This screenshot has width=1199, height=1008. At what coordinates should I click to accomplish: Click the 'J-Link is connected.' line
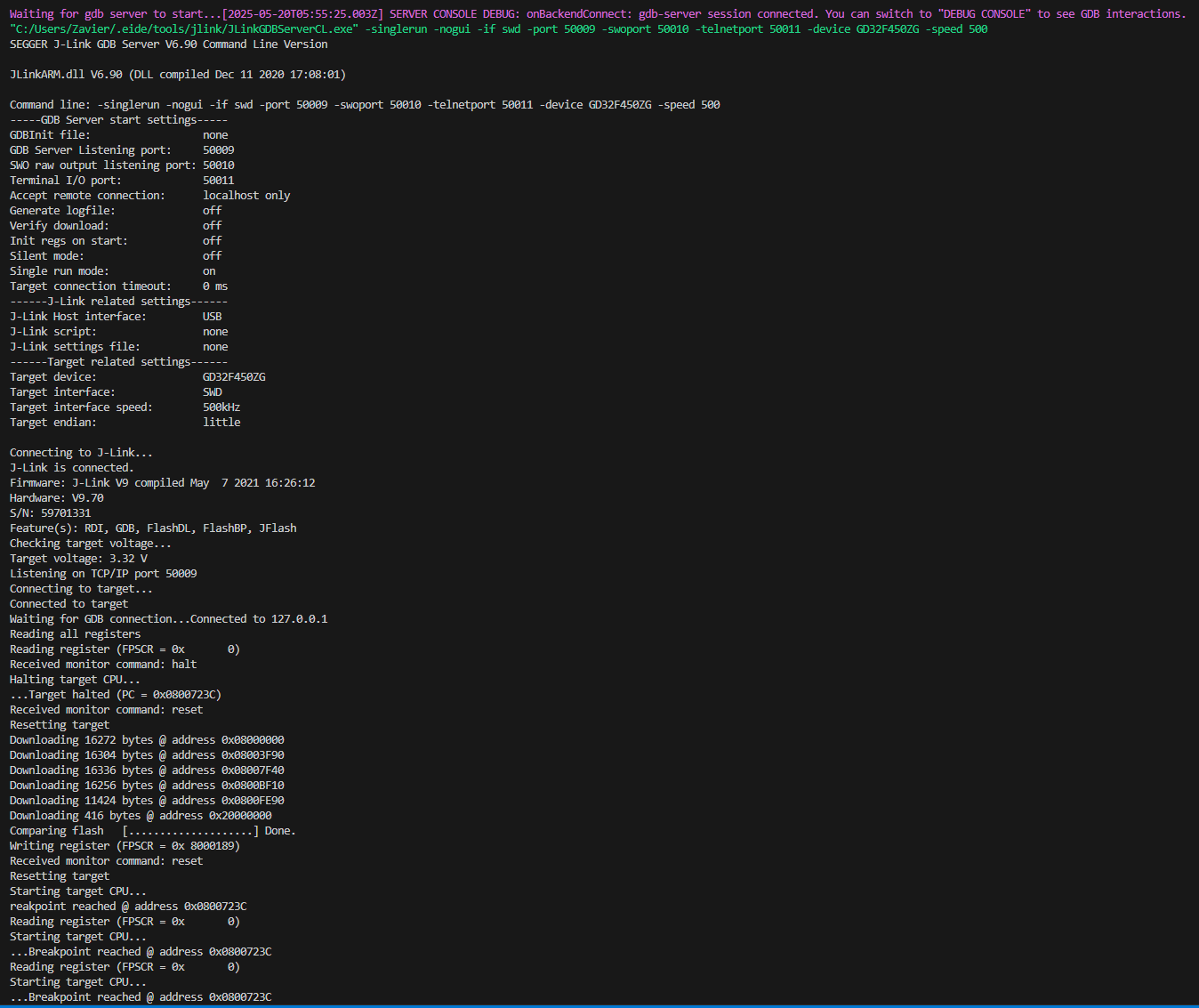[x=72, y=468]
